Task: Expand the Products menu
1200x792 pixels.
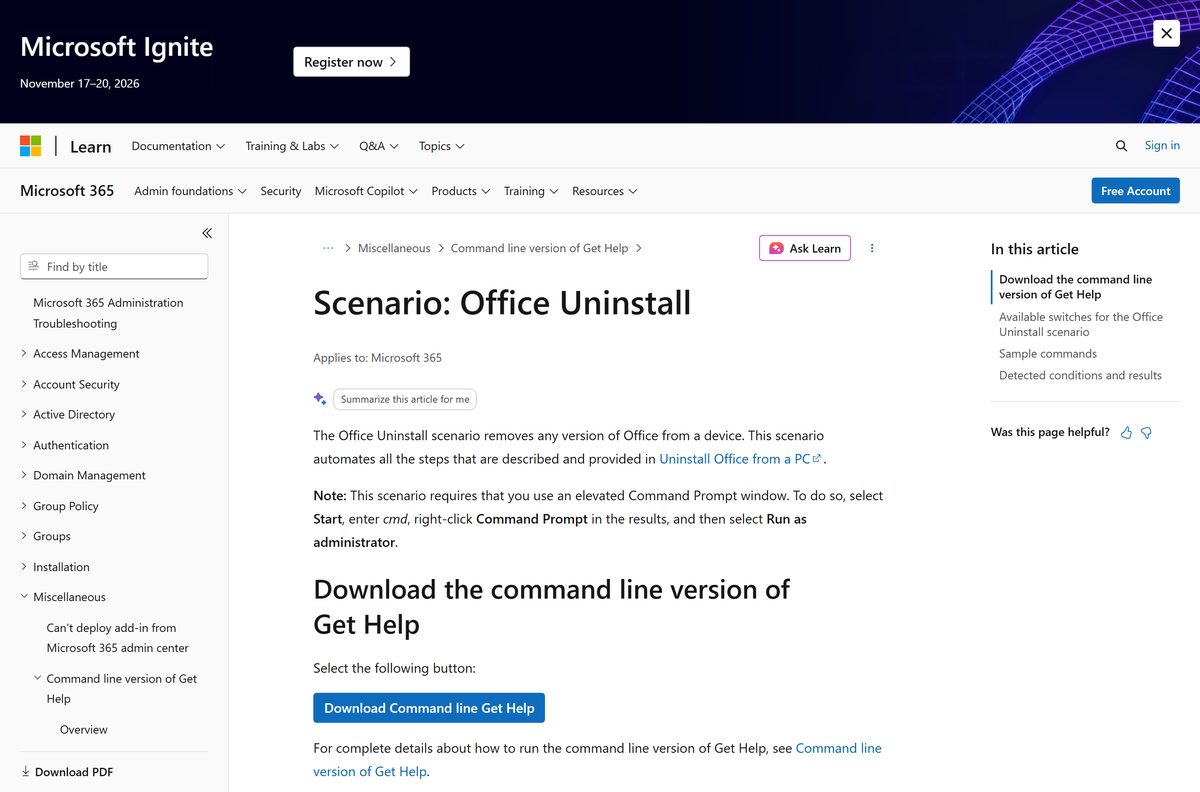Action: click(461, 191)
